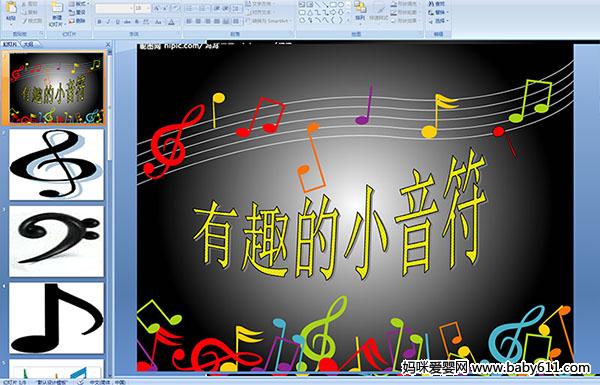Open the font name combo box
Screen dimensions: 600x385
(x=114, y=8)
